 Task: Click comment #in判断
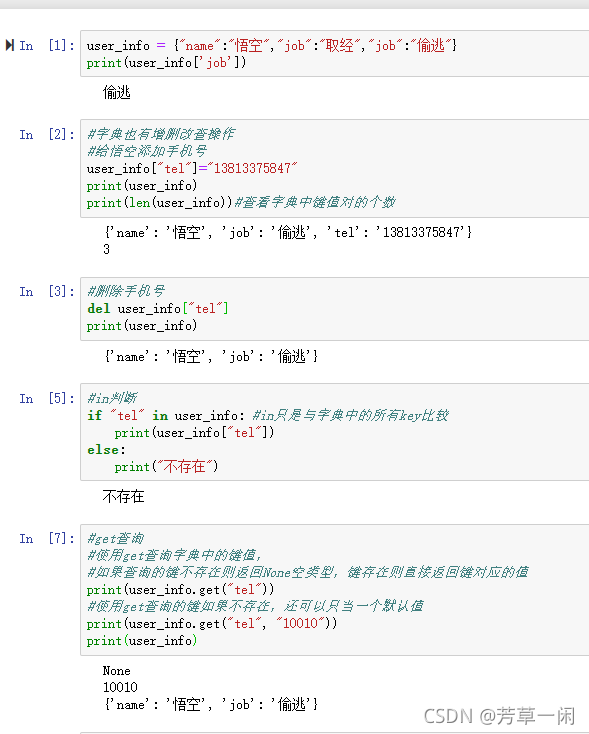click(112, 398)
